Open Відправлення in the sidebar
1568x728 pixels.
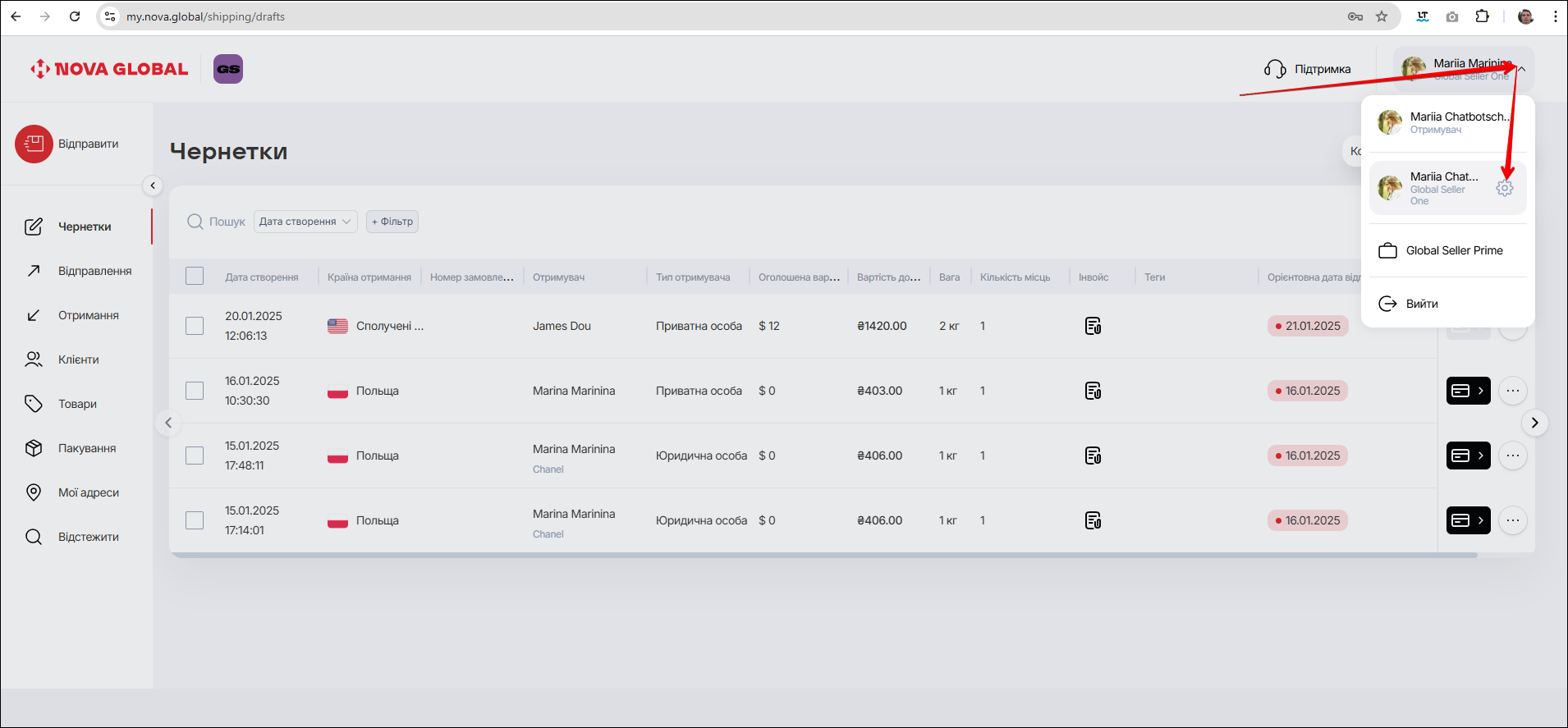(x=94, y=271)
